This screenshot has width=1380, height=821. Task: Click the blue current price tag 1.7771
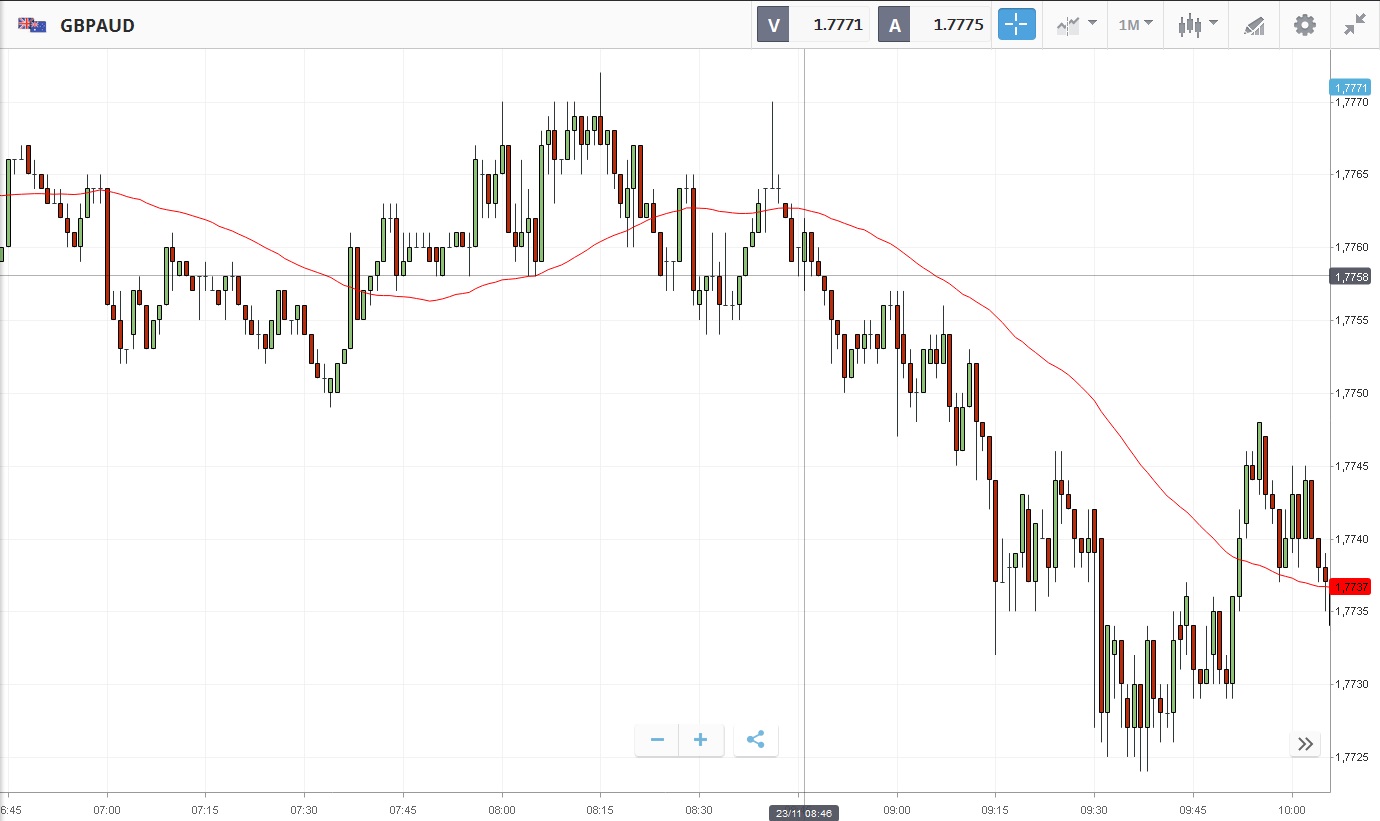click(1350, 88)
